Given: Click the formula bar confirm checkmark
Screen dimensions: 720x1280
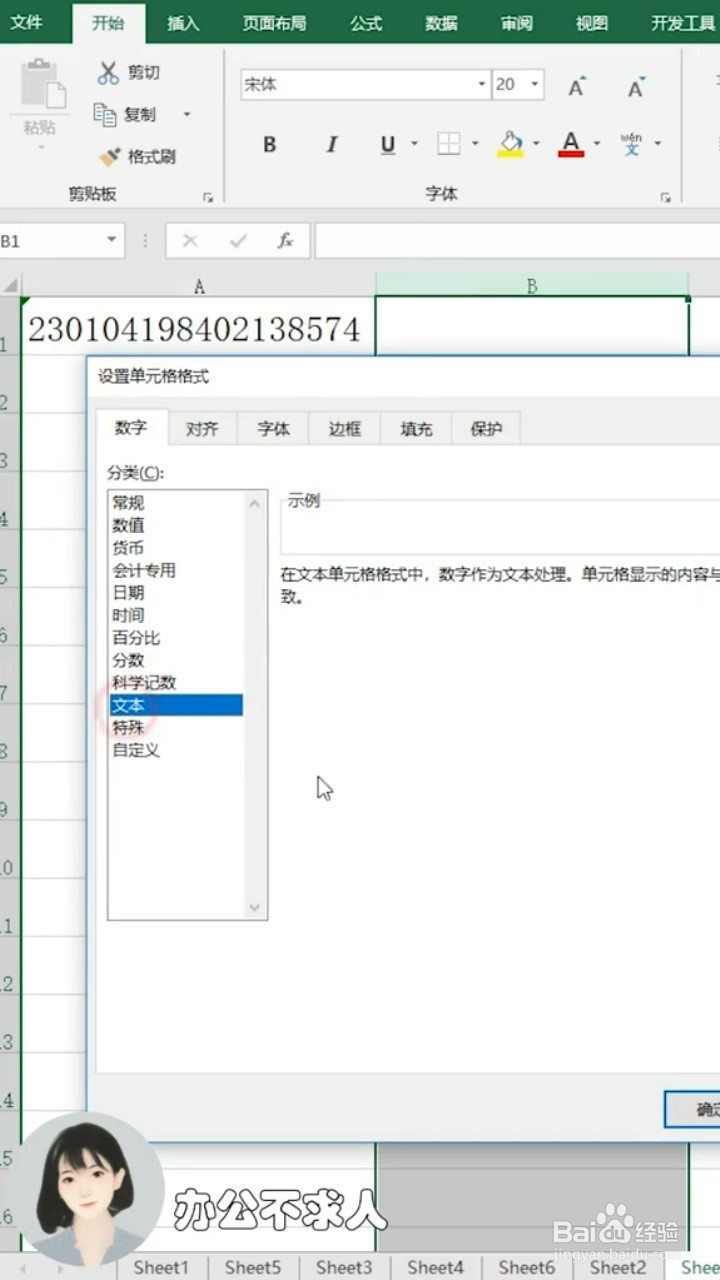Looking at the screenshot, I should pos(238,241).
